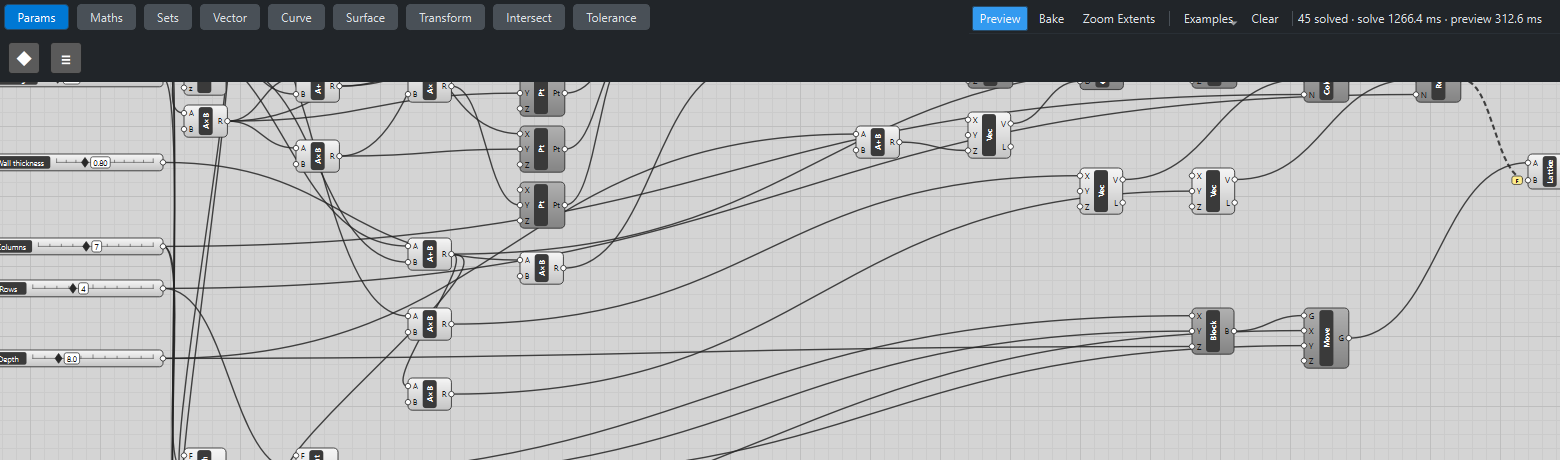Image resolution: width=1560 pixels, height=460 pixels.
Task: Open the Surface tab
Action: (x=366, y=18)
